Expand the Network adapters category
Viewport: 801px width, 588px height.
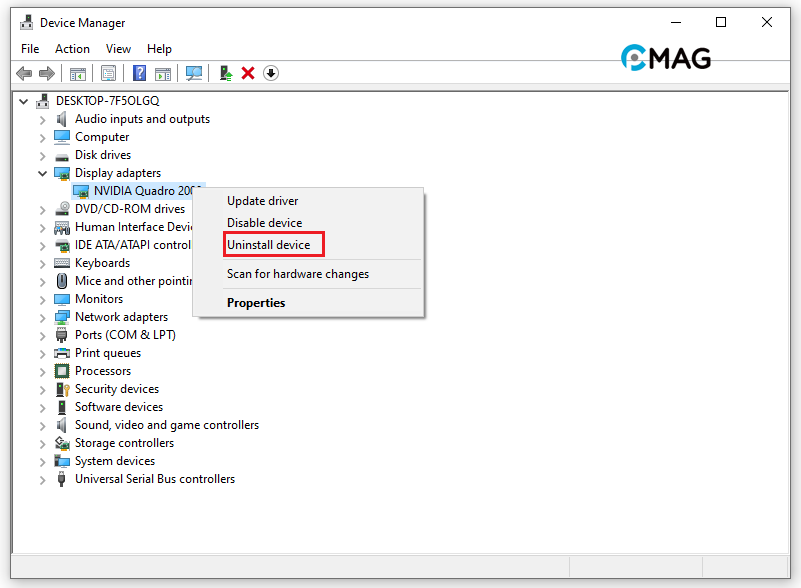tap(42, 317)
